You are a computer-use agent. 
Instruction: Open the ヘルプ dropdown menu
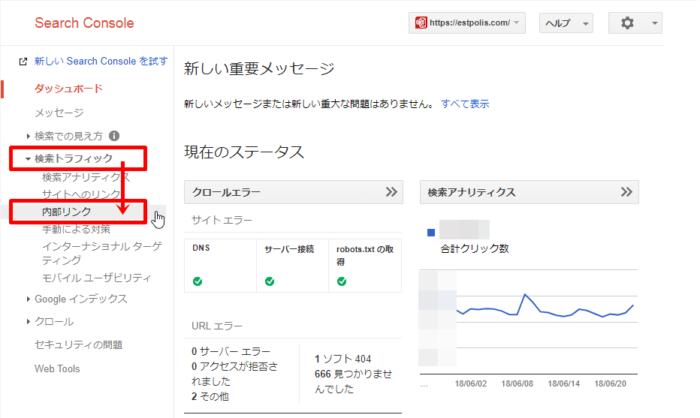566,23
